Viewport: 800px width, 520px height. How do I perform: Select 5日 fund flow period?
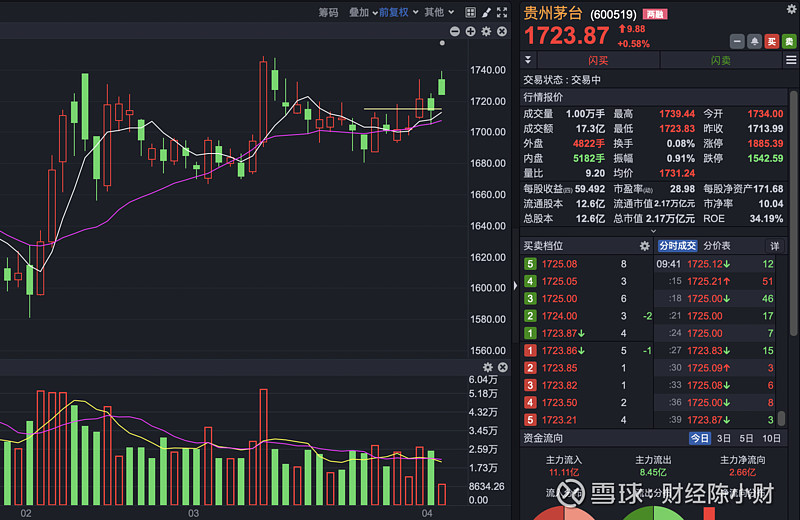pos(746,438)
